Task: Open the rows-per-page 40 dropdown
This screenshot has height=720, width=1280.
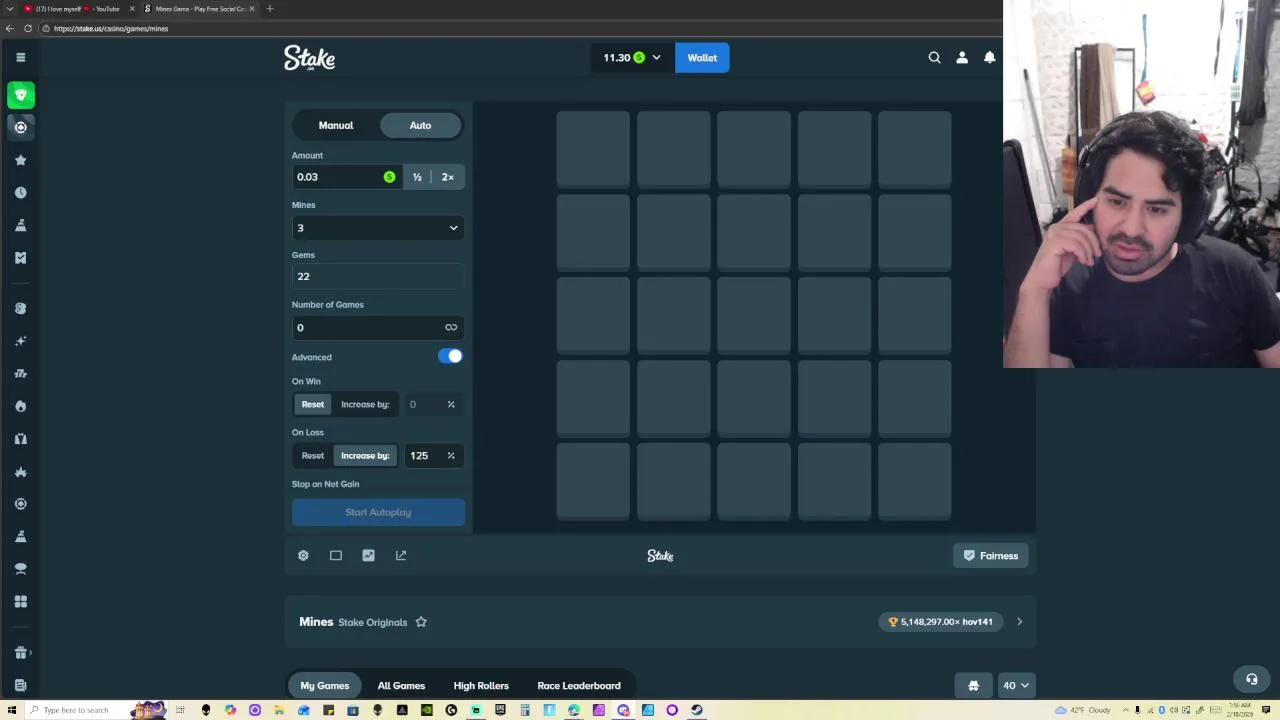Action: [x=1015, y=686]
